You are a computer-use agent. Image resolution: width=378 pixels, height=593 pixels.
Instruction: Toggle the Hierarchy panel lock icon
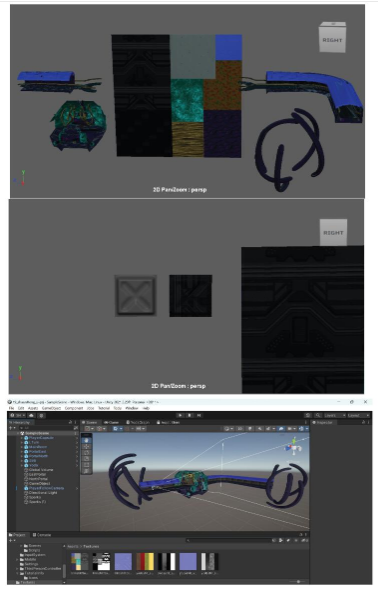pos(70,422)
